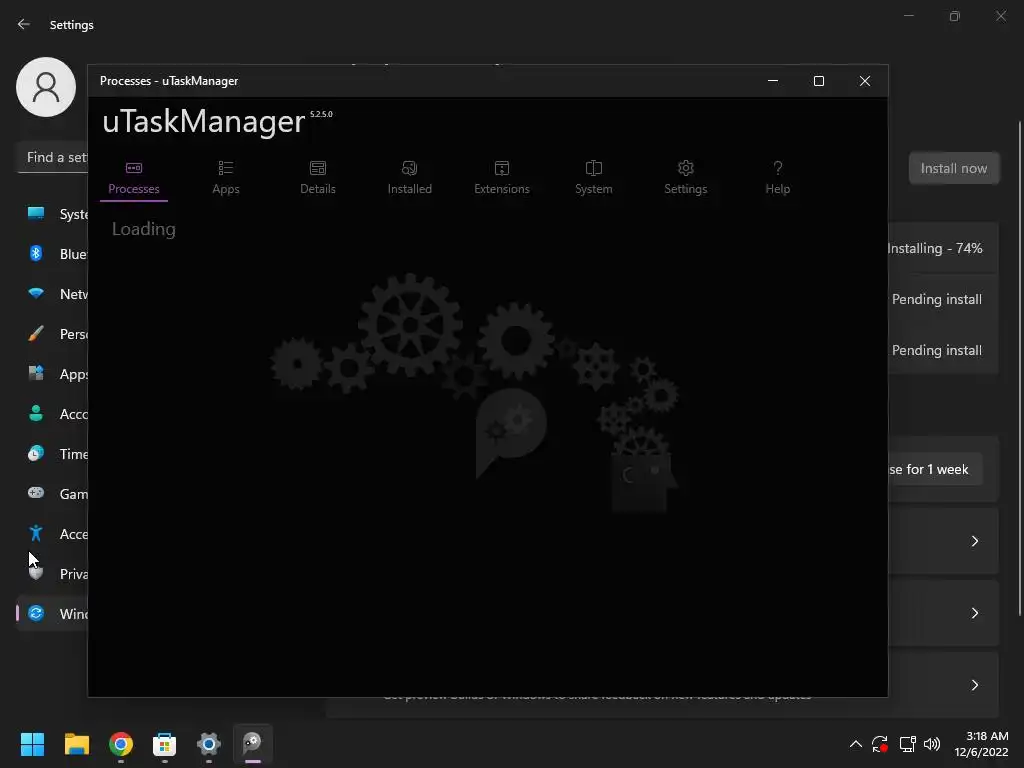Screen dimensions: 1024x768
Task: Open the Processes tab in uTaskManager
Action: click(134, 178)
